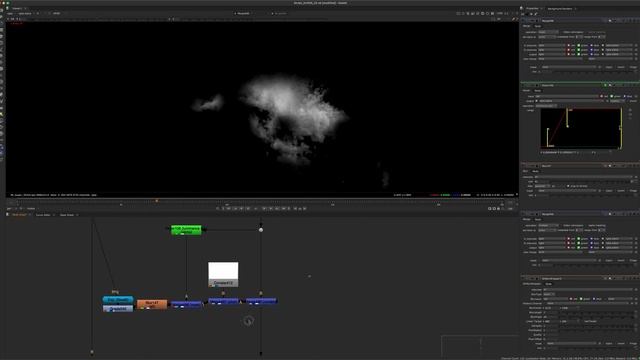This screenshot has height=360, width=640.
Task: Toggle green in top Merge panel's second channel row
Action: 579,50
